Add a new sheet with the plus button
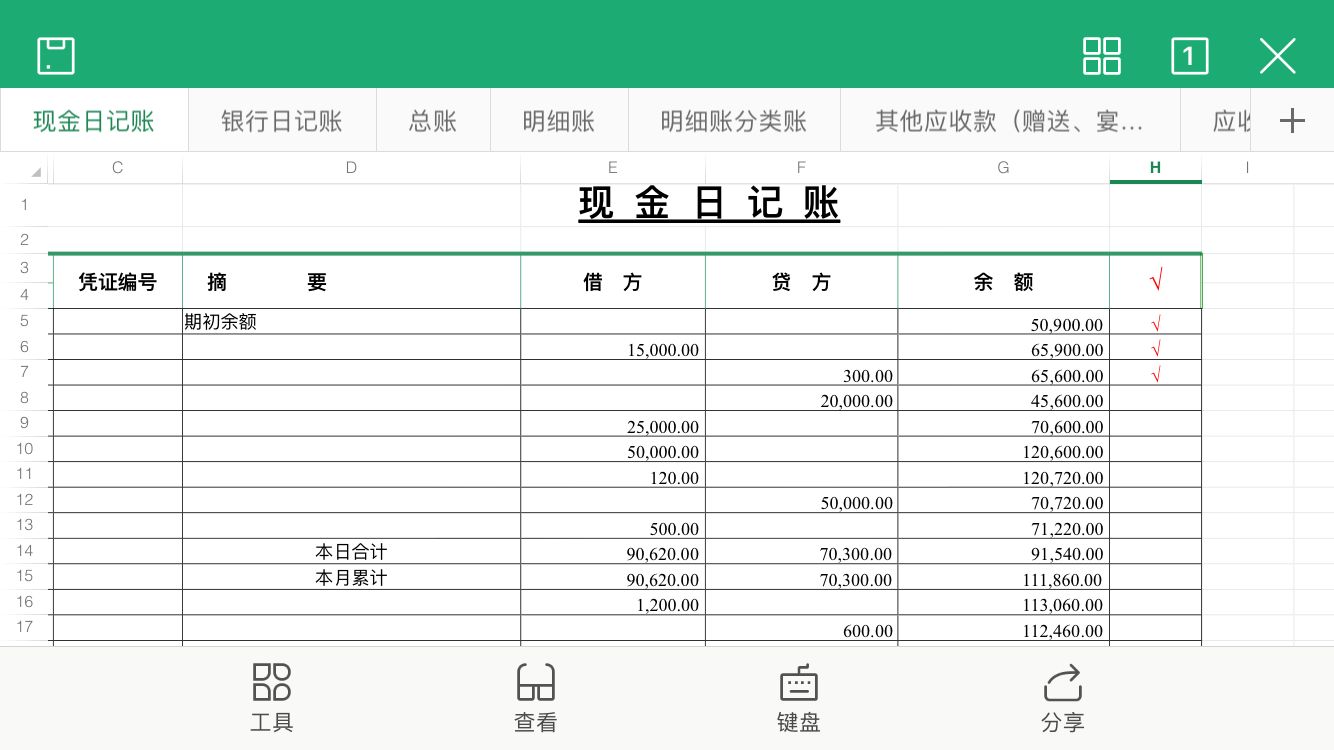The image size is (1334, 750). tap(1293, 119)
